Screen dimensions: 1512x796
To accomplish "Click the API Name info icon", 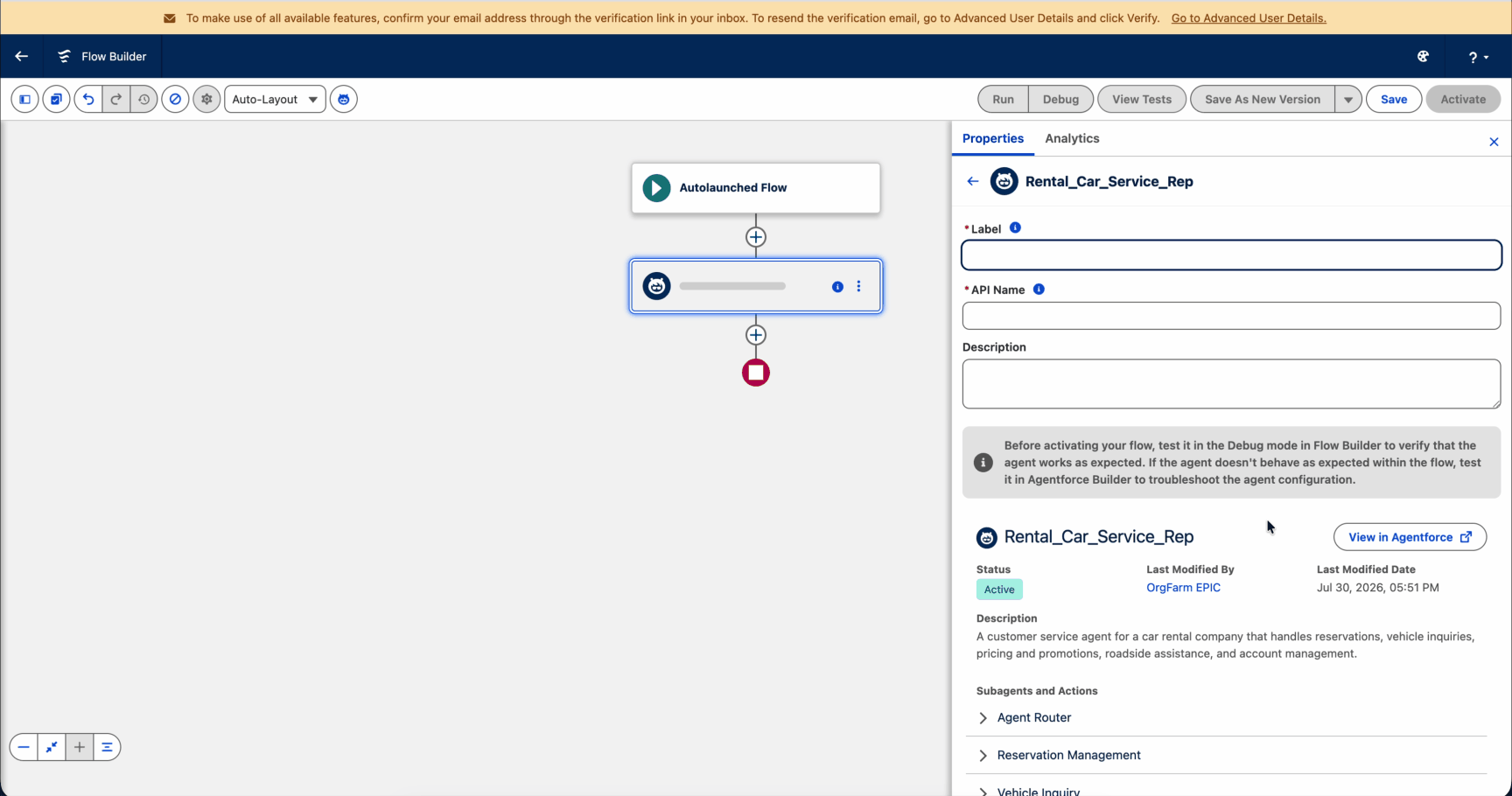I will (1039, 289).
